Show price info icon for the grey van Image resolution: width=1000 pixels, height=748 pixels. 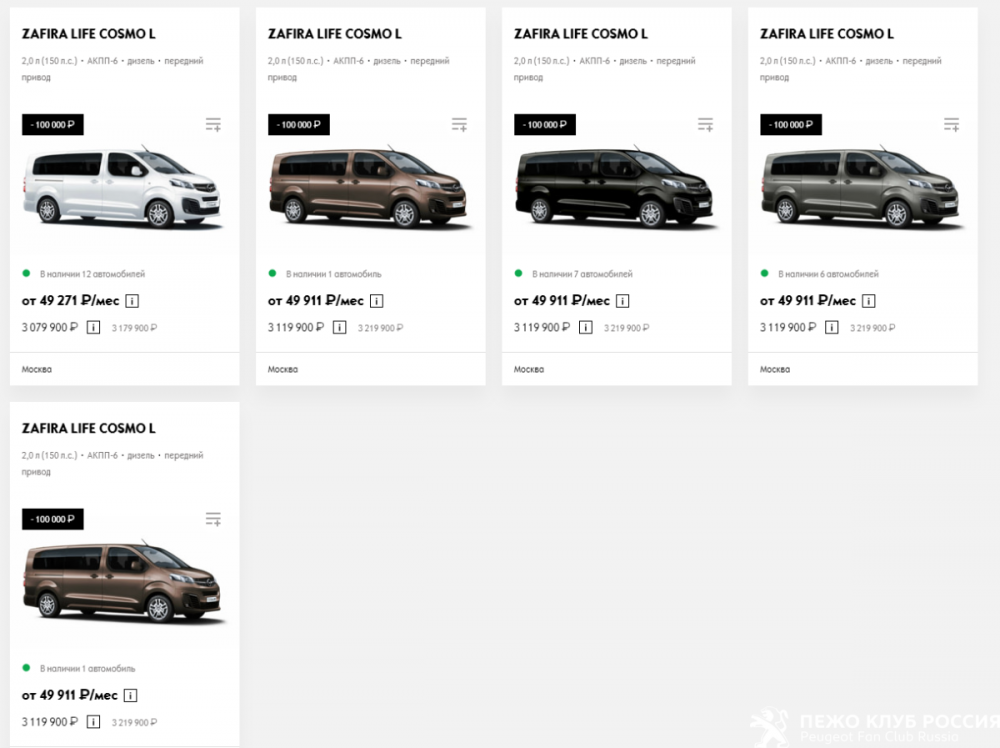click(831, 327)
